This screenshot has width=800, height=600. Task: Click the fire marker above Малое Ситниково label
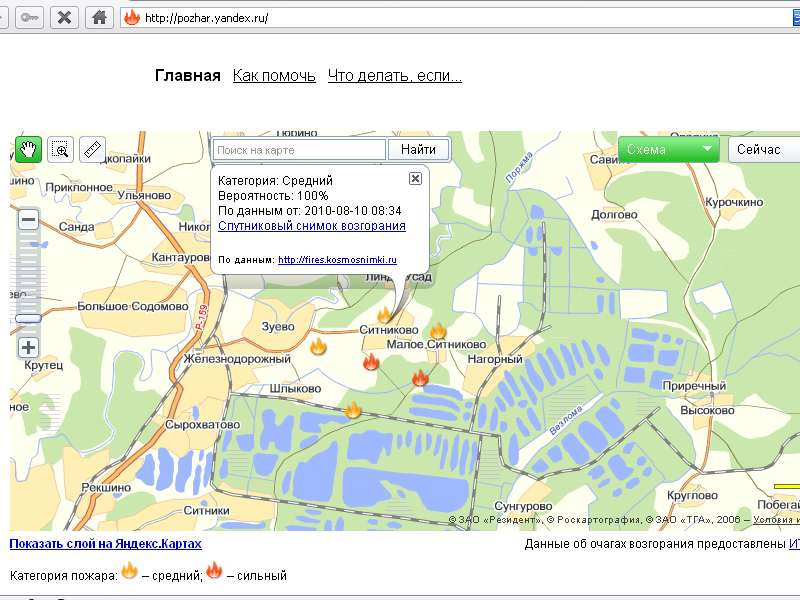tap(437, 330)
